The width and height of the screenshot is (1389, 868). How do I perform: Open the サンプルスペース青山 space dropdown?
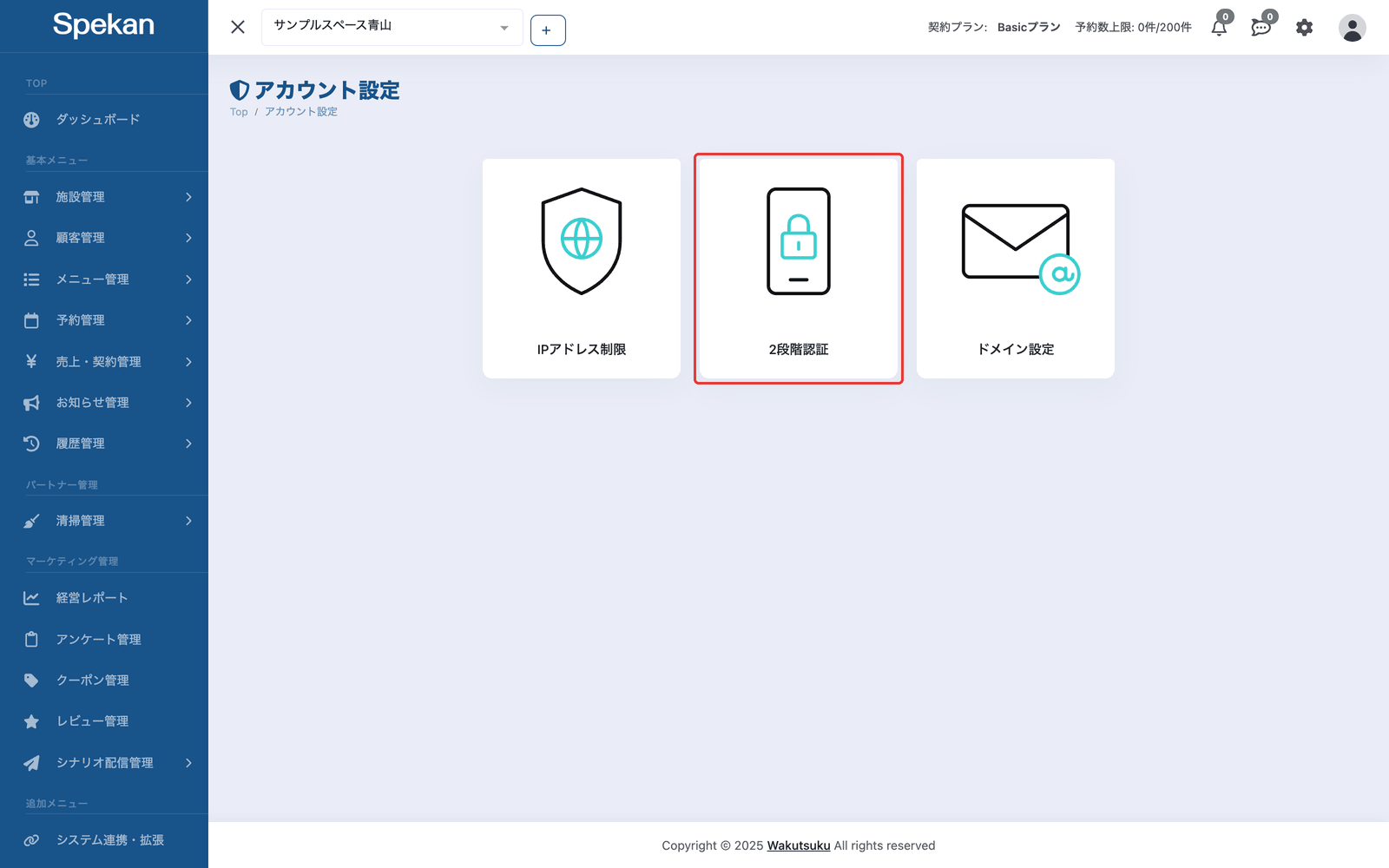tap(392, 27)
